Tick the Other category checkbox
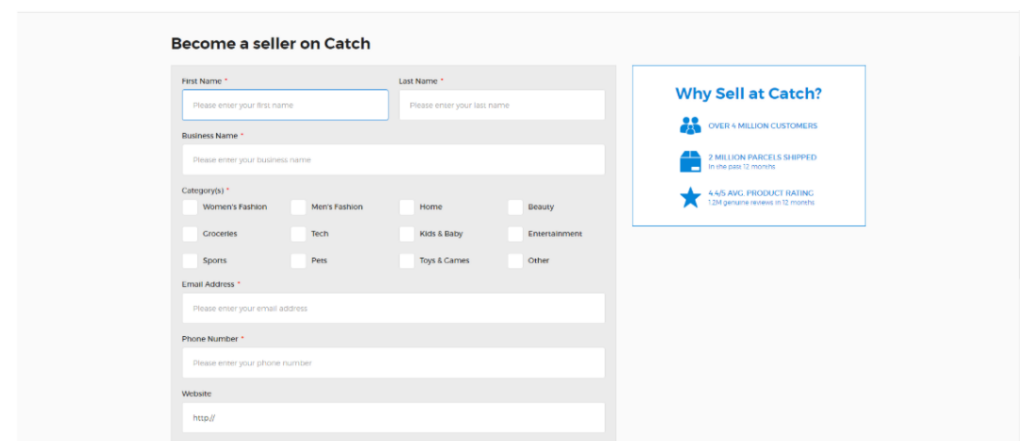Viewport: 1020px width, 441px height. coord(515,261)
